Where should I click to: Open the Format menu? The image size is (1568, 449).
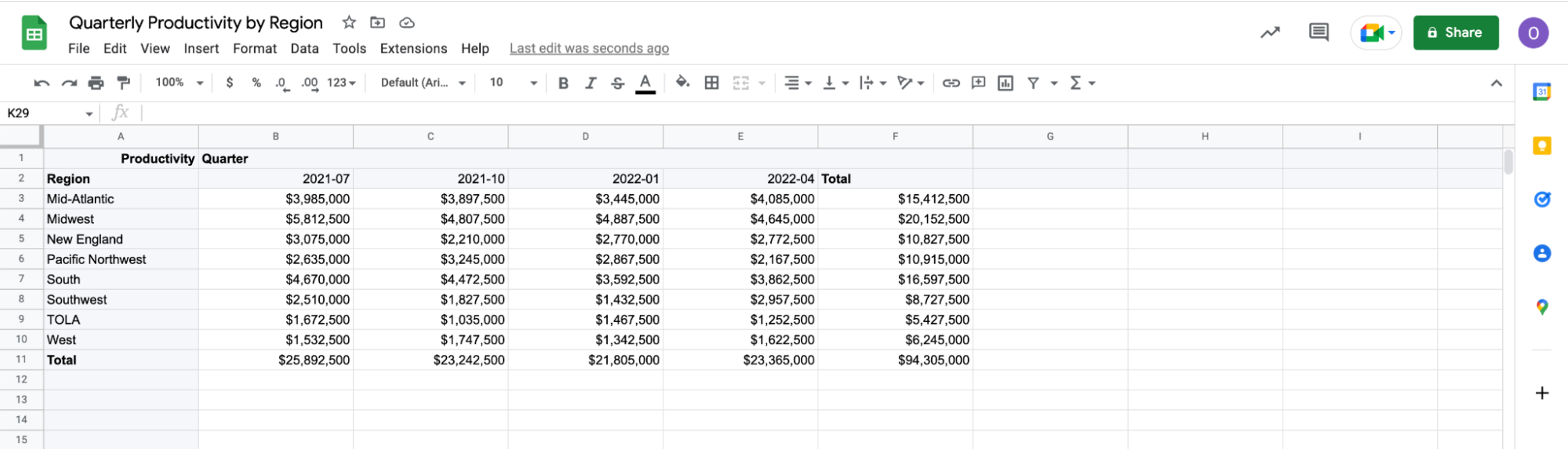pos(254,48)
